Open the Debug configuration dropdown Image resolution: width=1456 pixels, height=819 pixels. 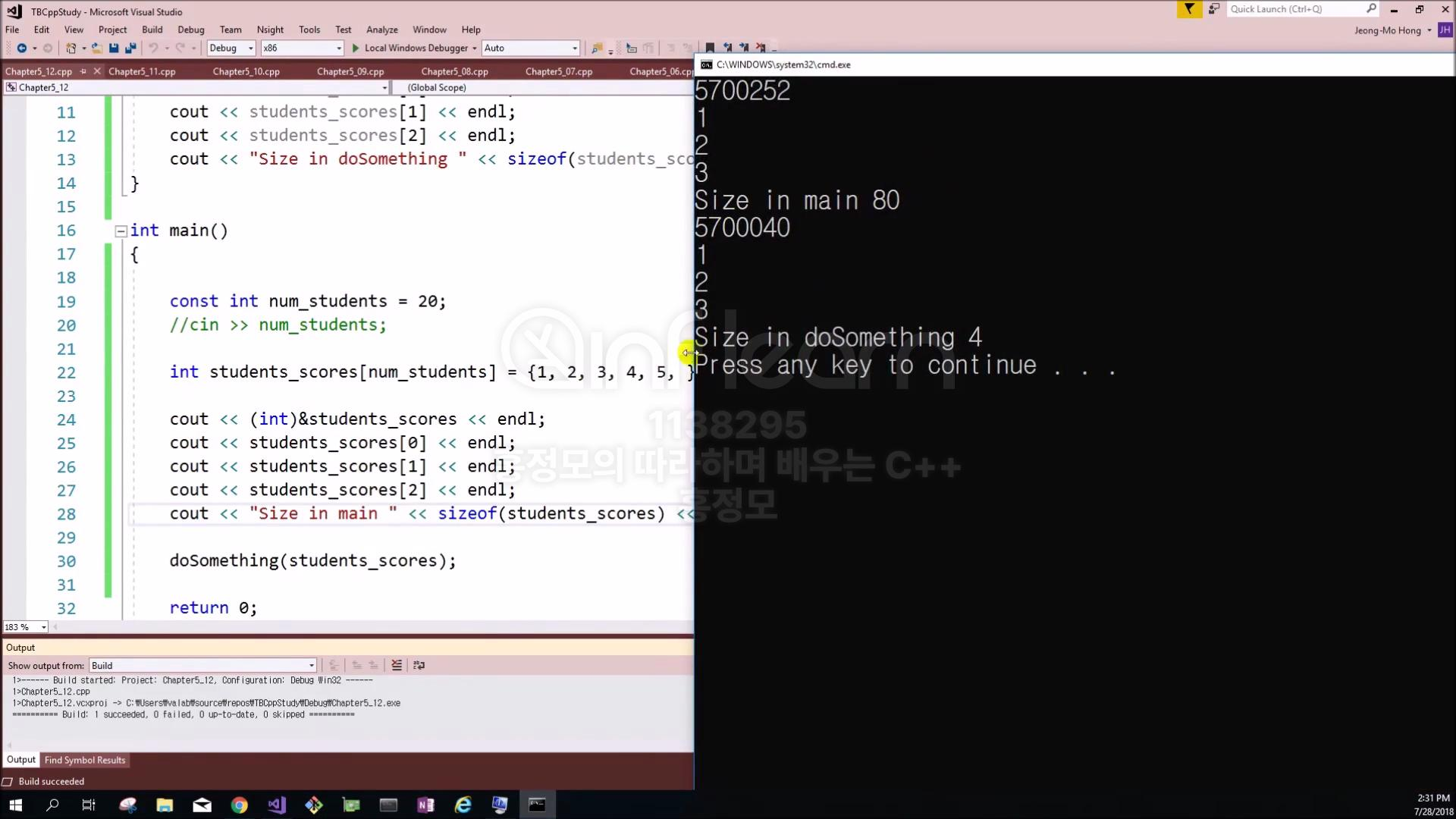231,48
